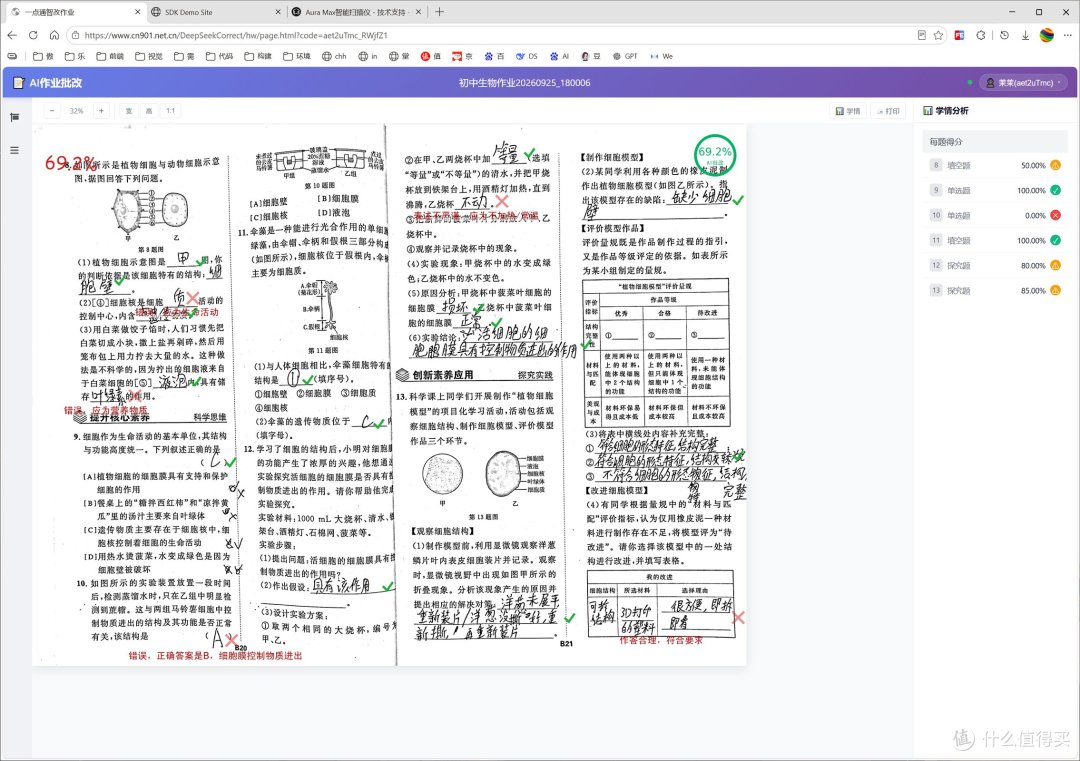Screen dimensions: 1080x761
Task: Select question 9 单选题 score row
Action: 995,190
